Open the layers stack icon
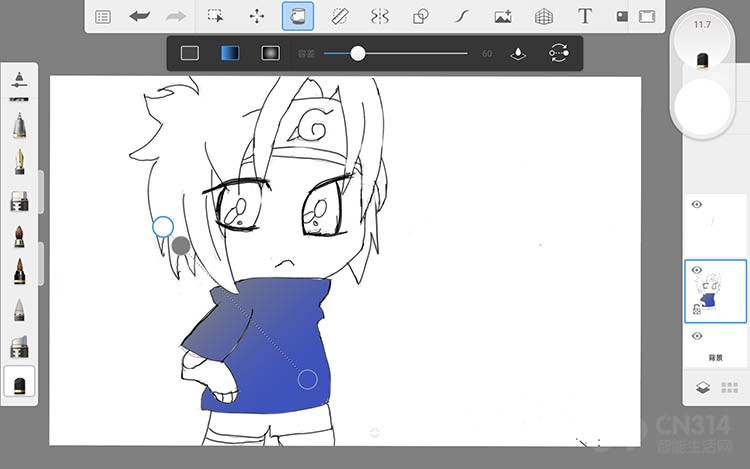 pos(703,387)
